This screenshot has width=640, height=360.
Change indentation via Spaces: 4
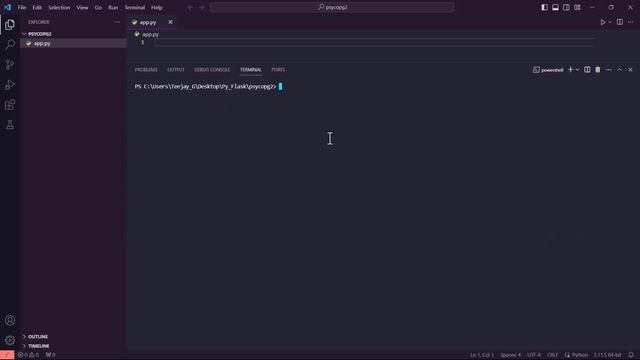click(x=510, y=355)
